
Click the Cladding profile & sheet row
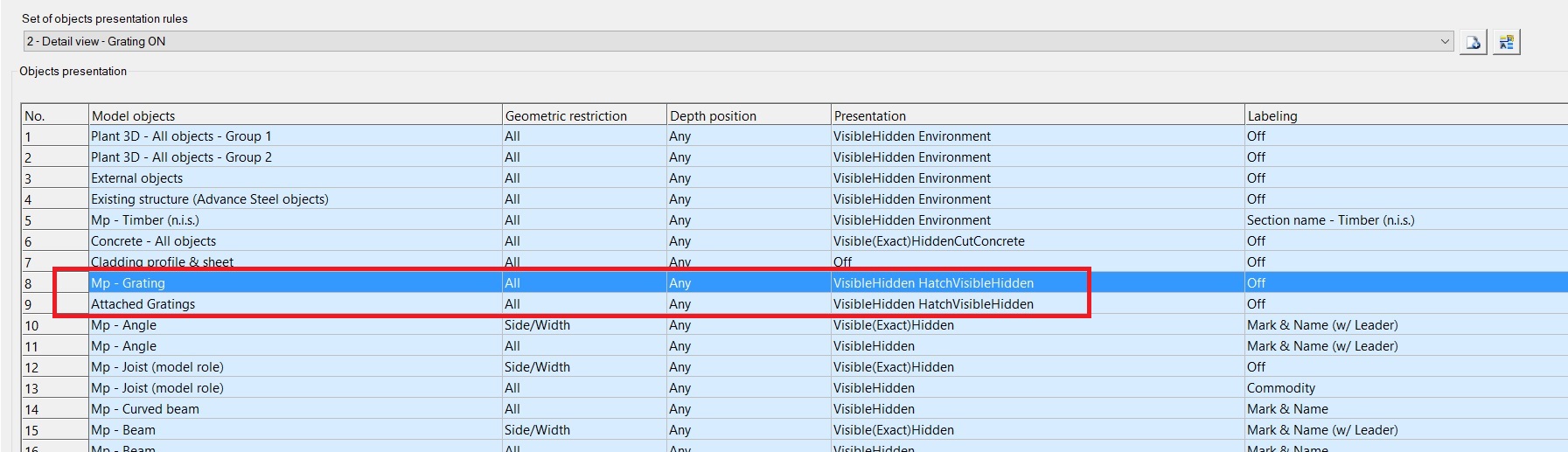(x=162, y=261)
